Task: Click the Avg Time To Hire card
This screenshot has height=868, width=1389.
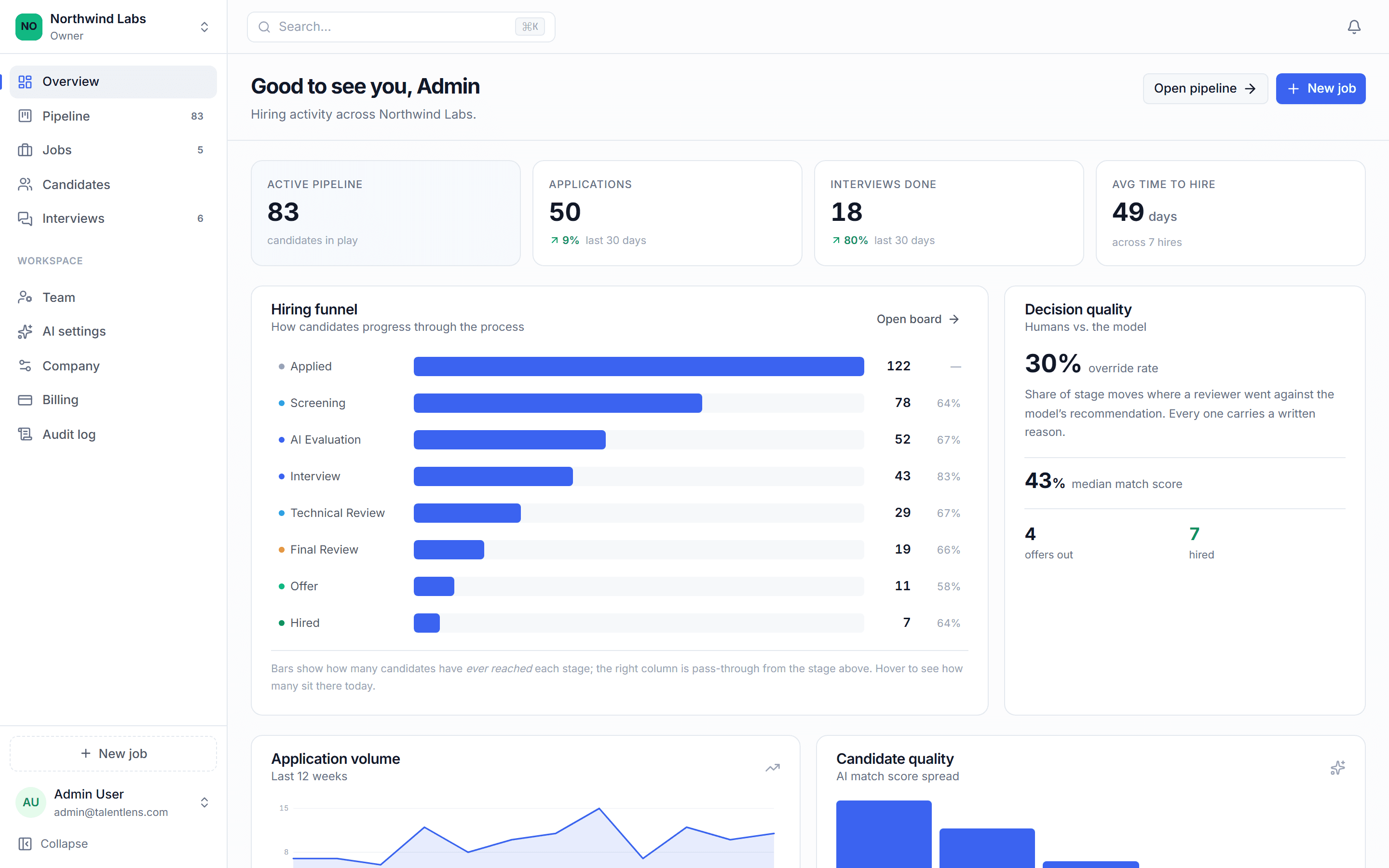Action: pos(1230,213)
